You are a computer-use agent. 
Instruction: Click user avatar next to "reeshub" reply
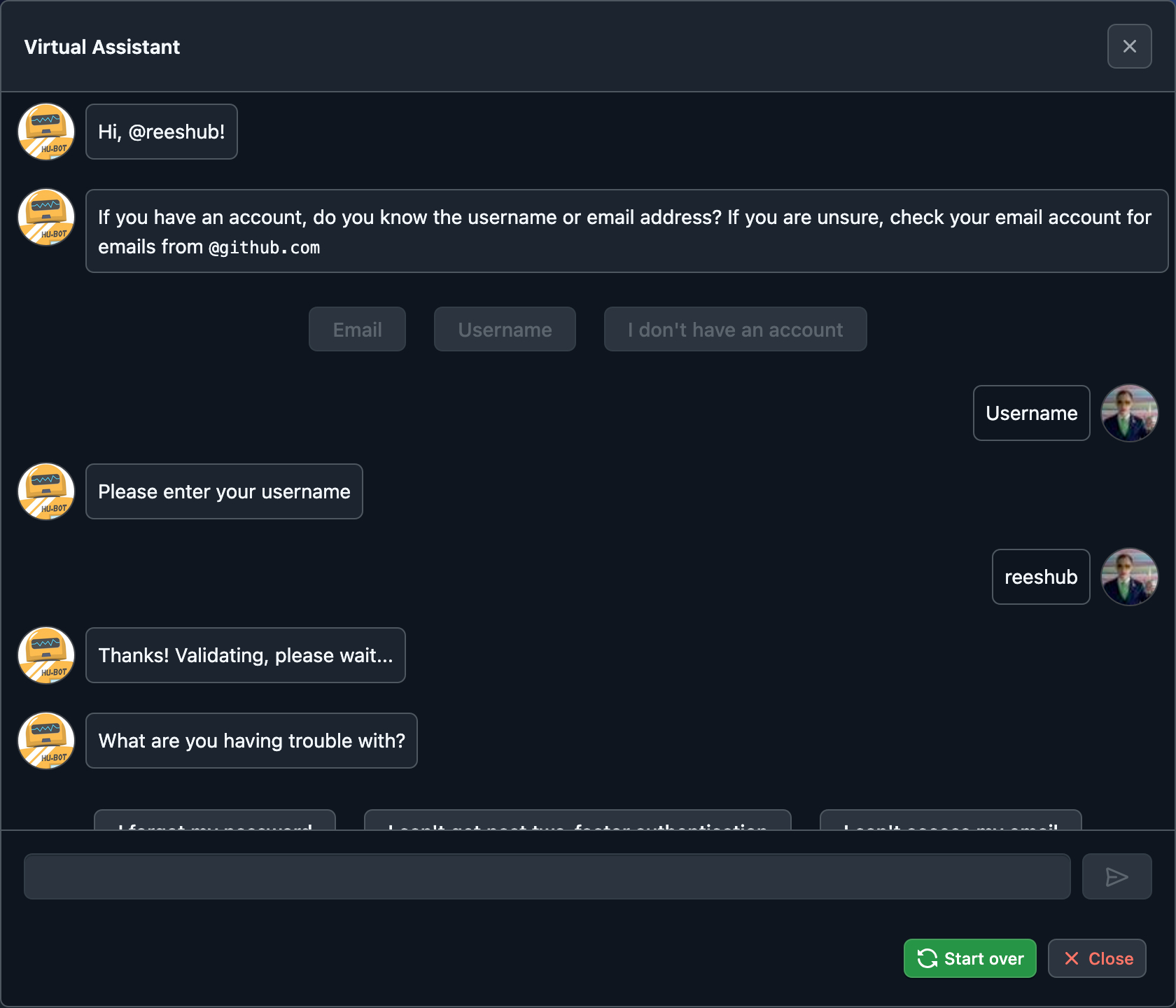coord(1129,577)
